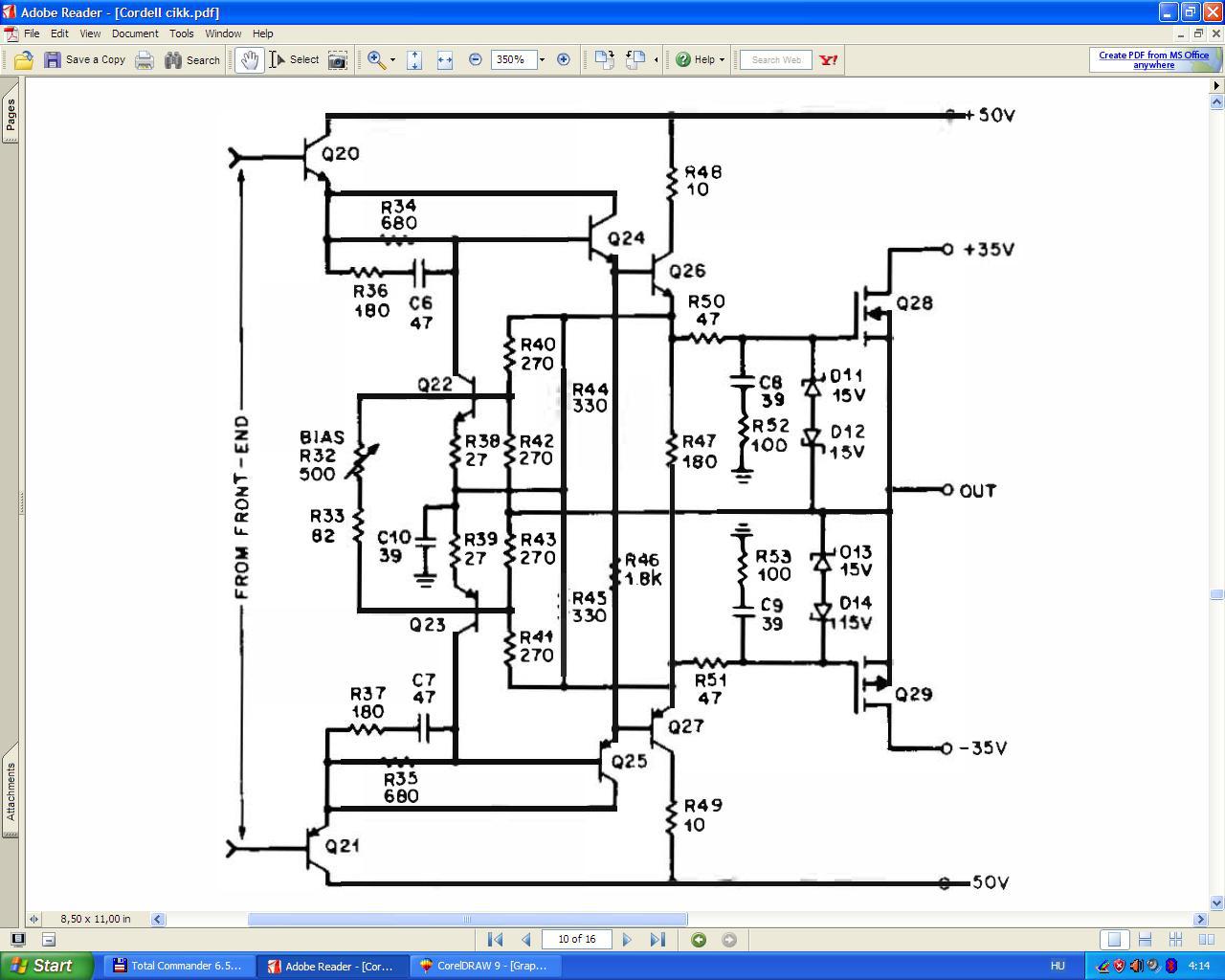
Task: Open the Windows Start menu
Action: (x=47, y=966)
